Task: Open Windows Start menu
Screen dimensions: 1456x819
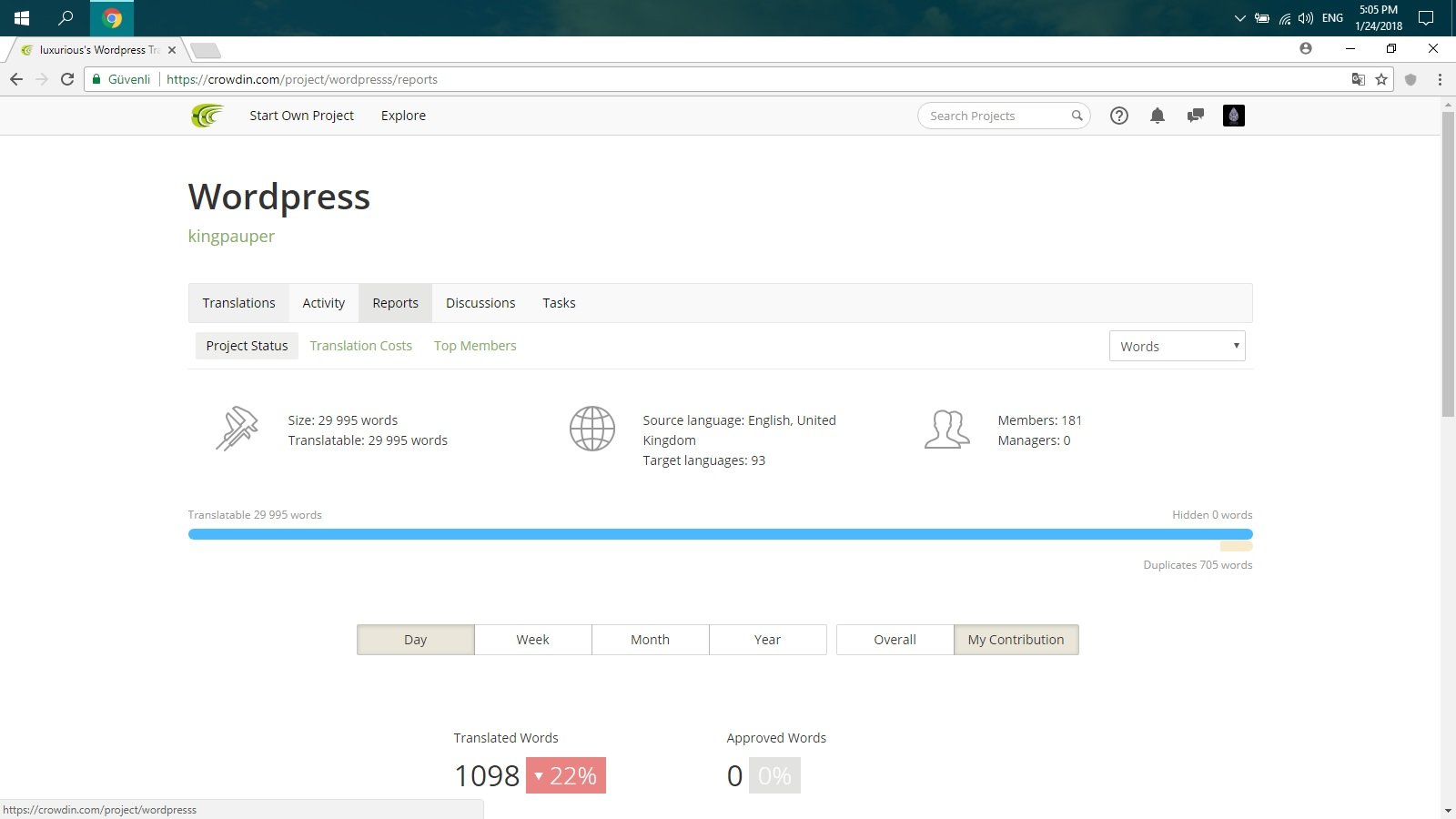Action: coord(22,18)
